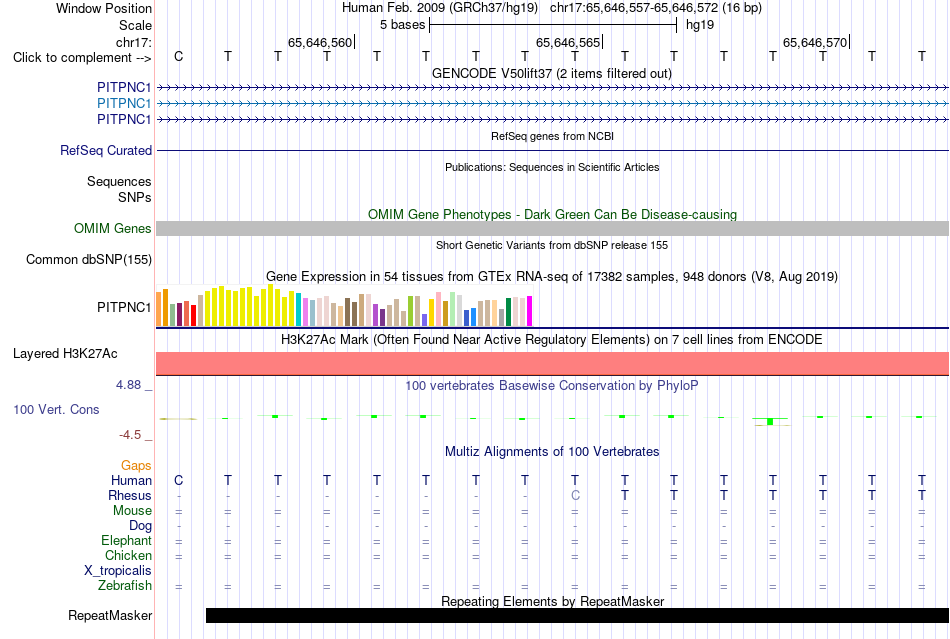
Task: Click the Rhesus species label
Action: tap(130, 495)
